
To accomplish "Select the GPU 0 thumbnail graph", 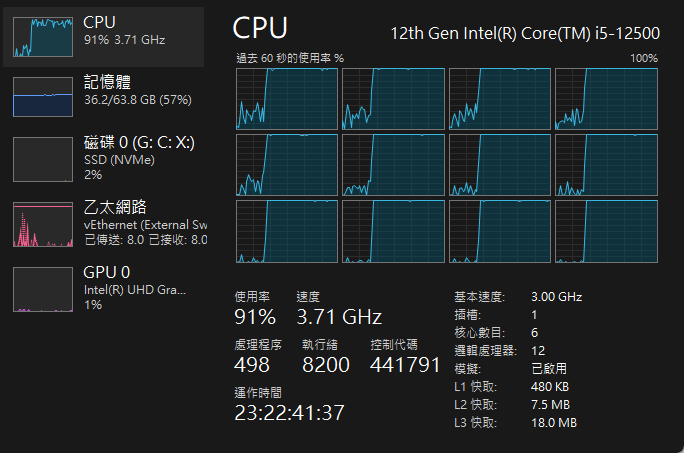I will click(43, 288).
